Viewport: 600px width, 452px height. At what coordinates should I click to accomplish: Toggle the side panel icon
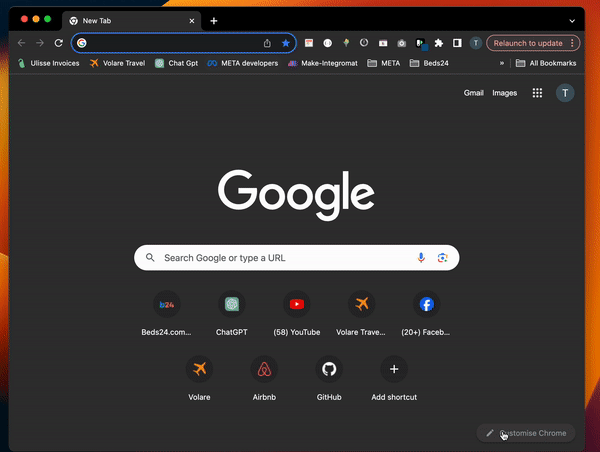click(x=457, y=43)
